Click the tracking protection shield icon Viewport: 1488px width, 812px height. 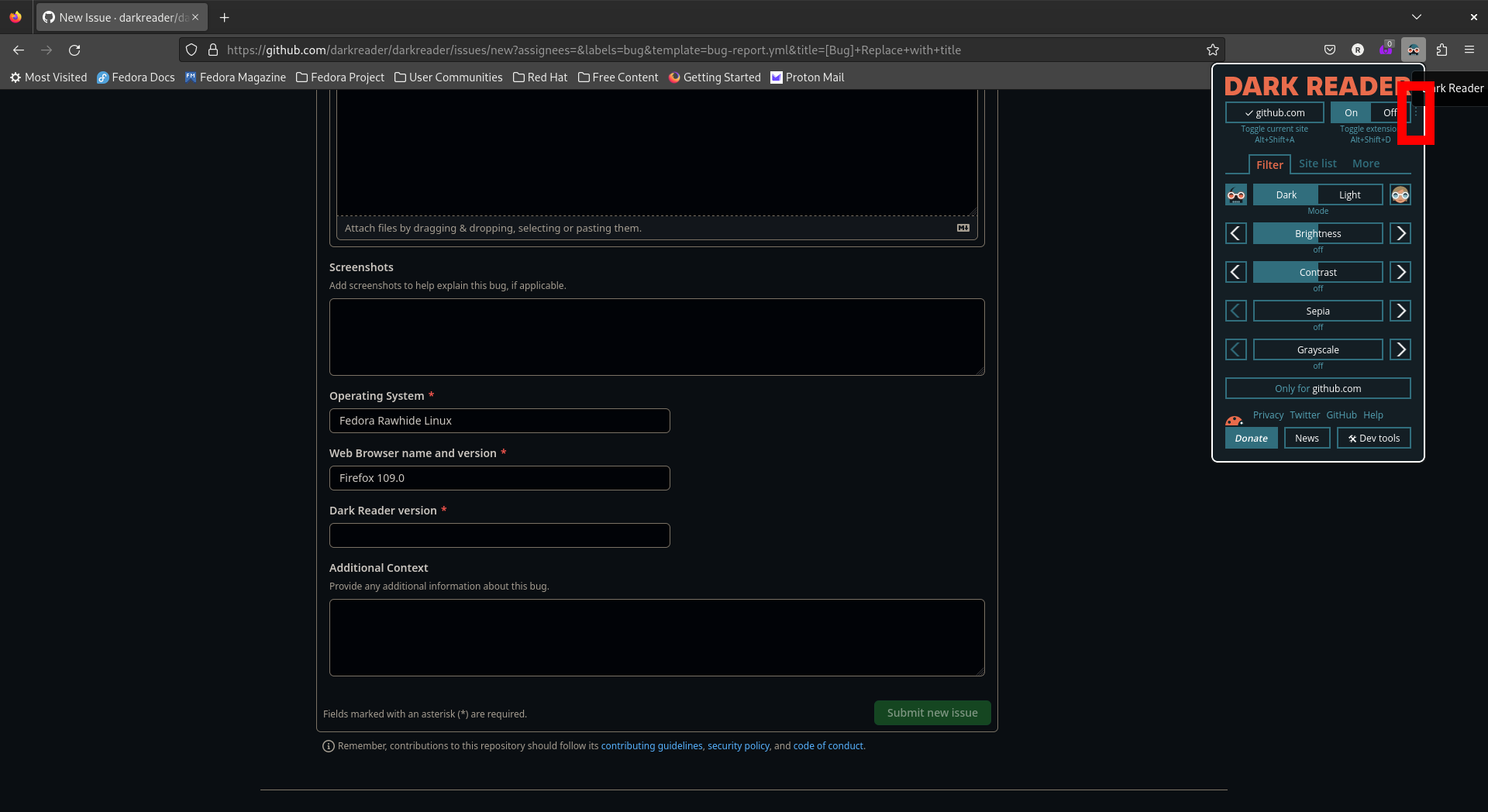click(191, 50)
